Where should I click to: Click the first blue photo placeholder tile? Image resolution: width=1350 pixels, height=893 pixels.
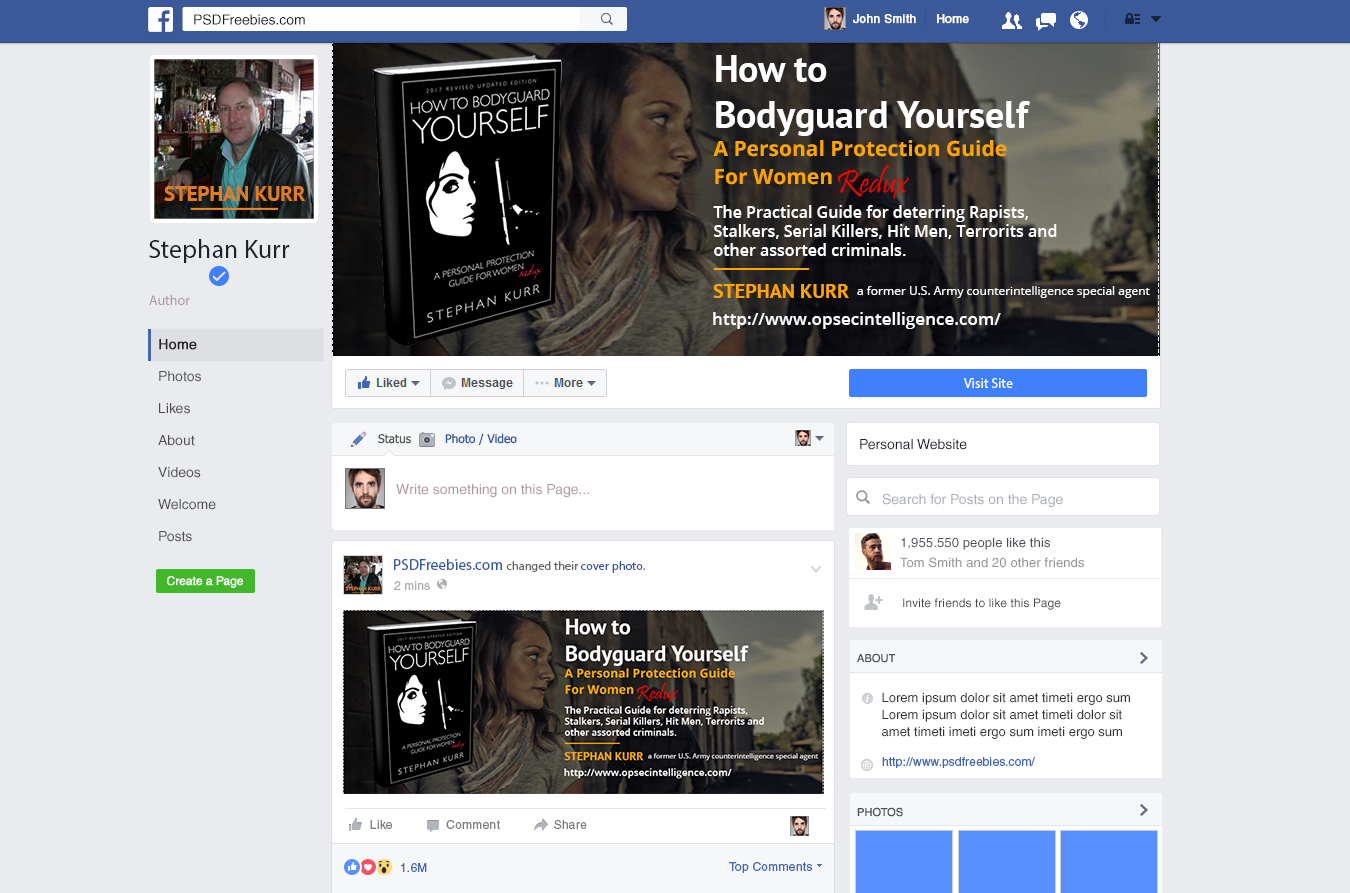point(904,861)
